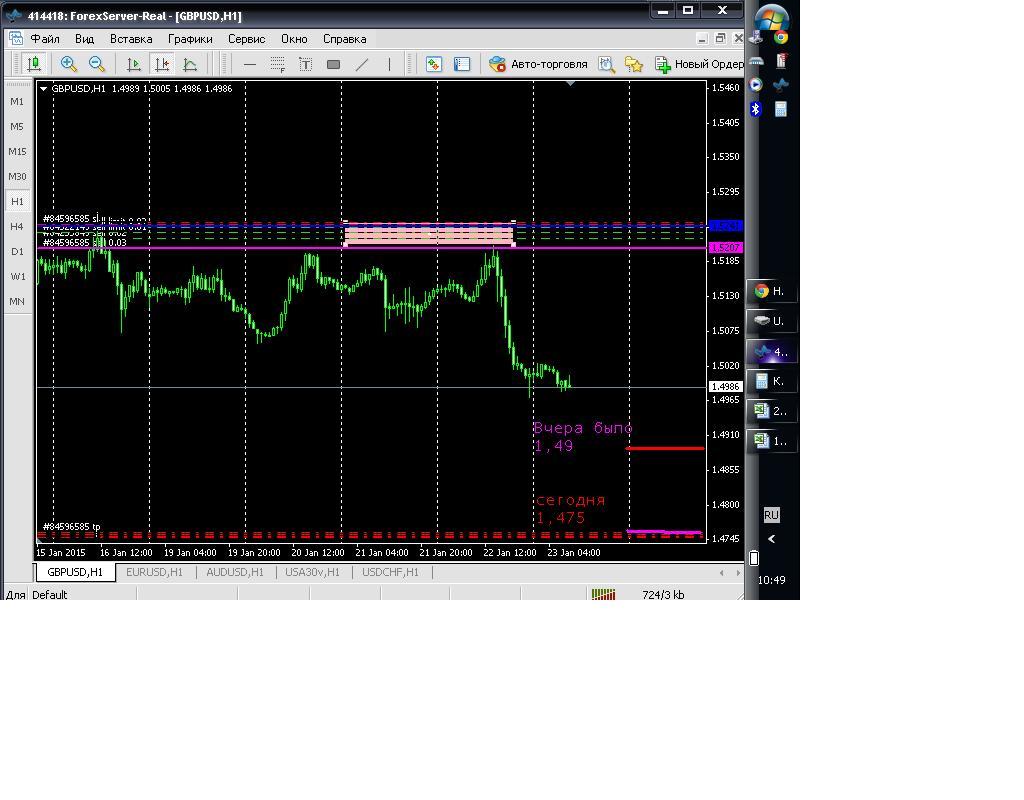Open the Сервис menu

246,39
